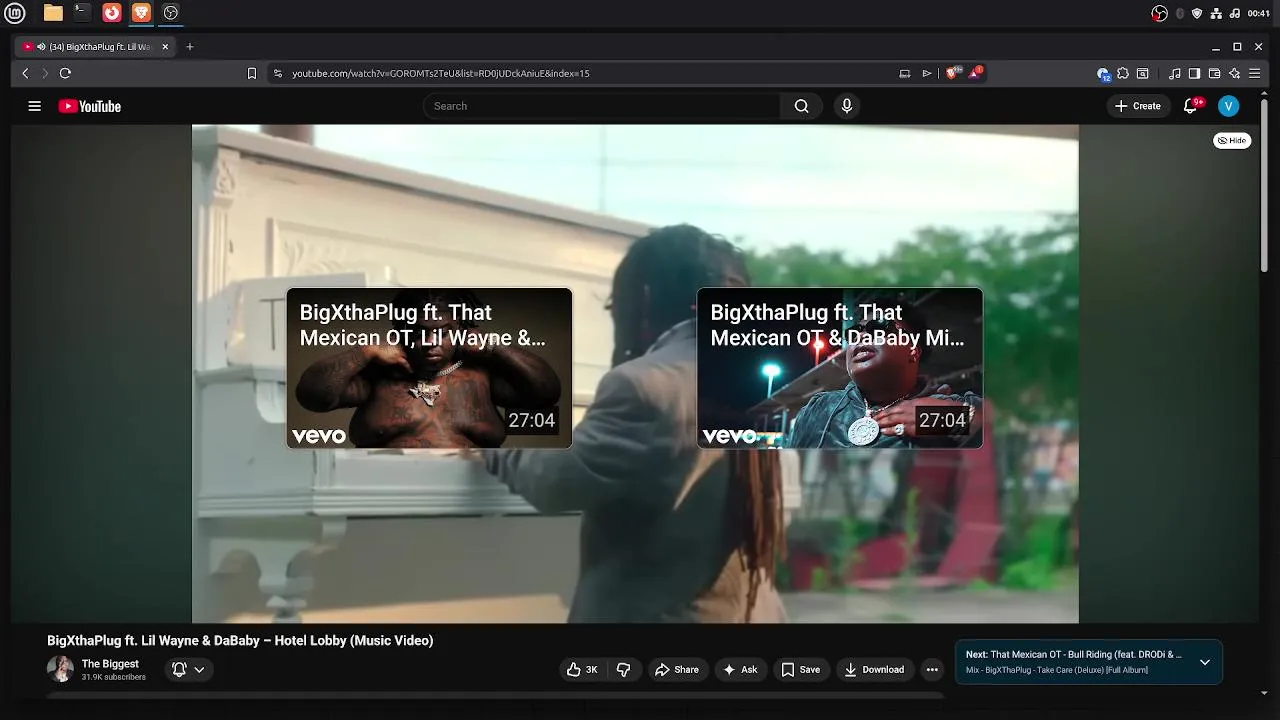The height and width of the screenshot is (720, 1280).
Task: Mute the tab using the speaker icon
Action: [41, 47]
